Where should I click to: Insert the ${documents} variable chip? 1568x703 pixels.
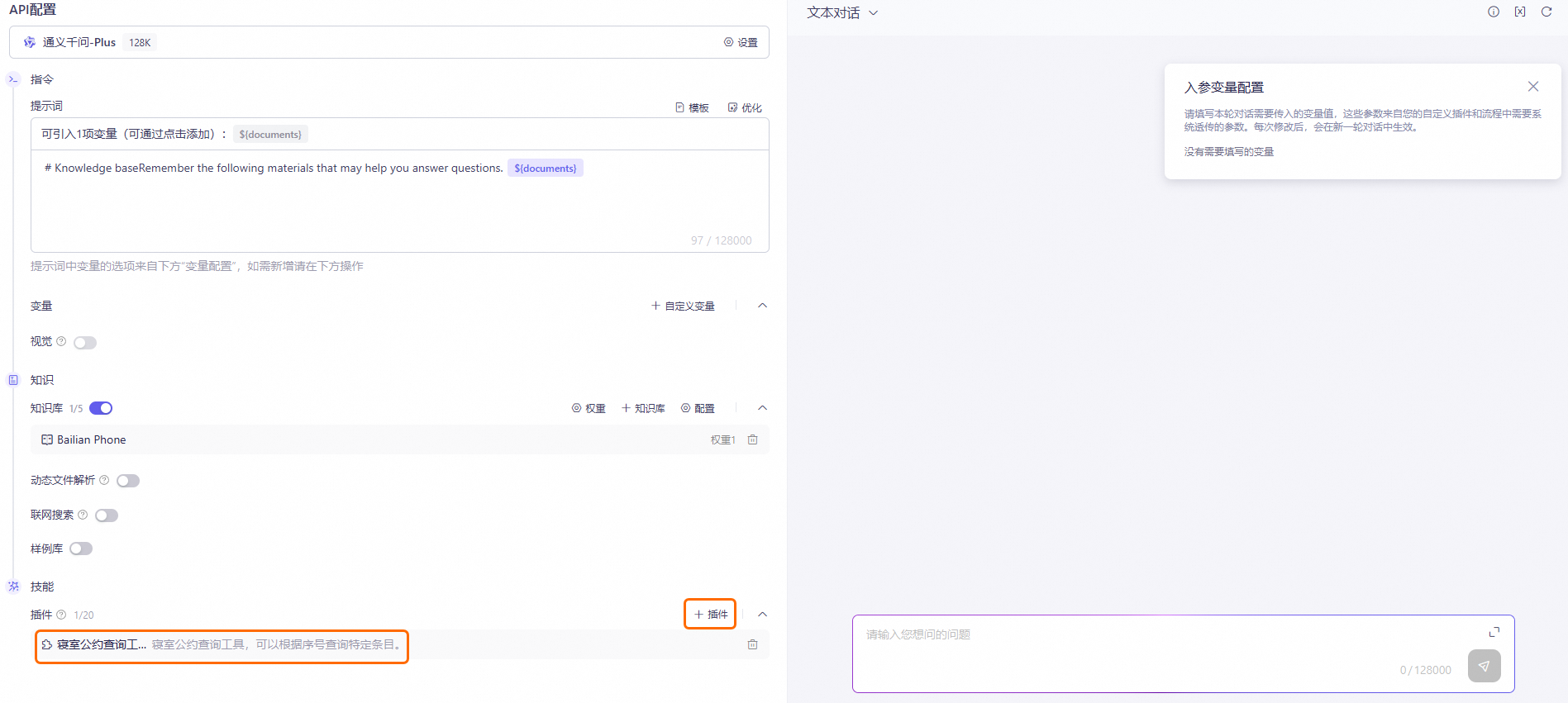pyautogui.click(x=270, y=134)
